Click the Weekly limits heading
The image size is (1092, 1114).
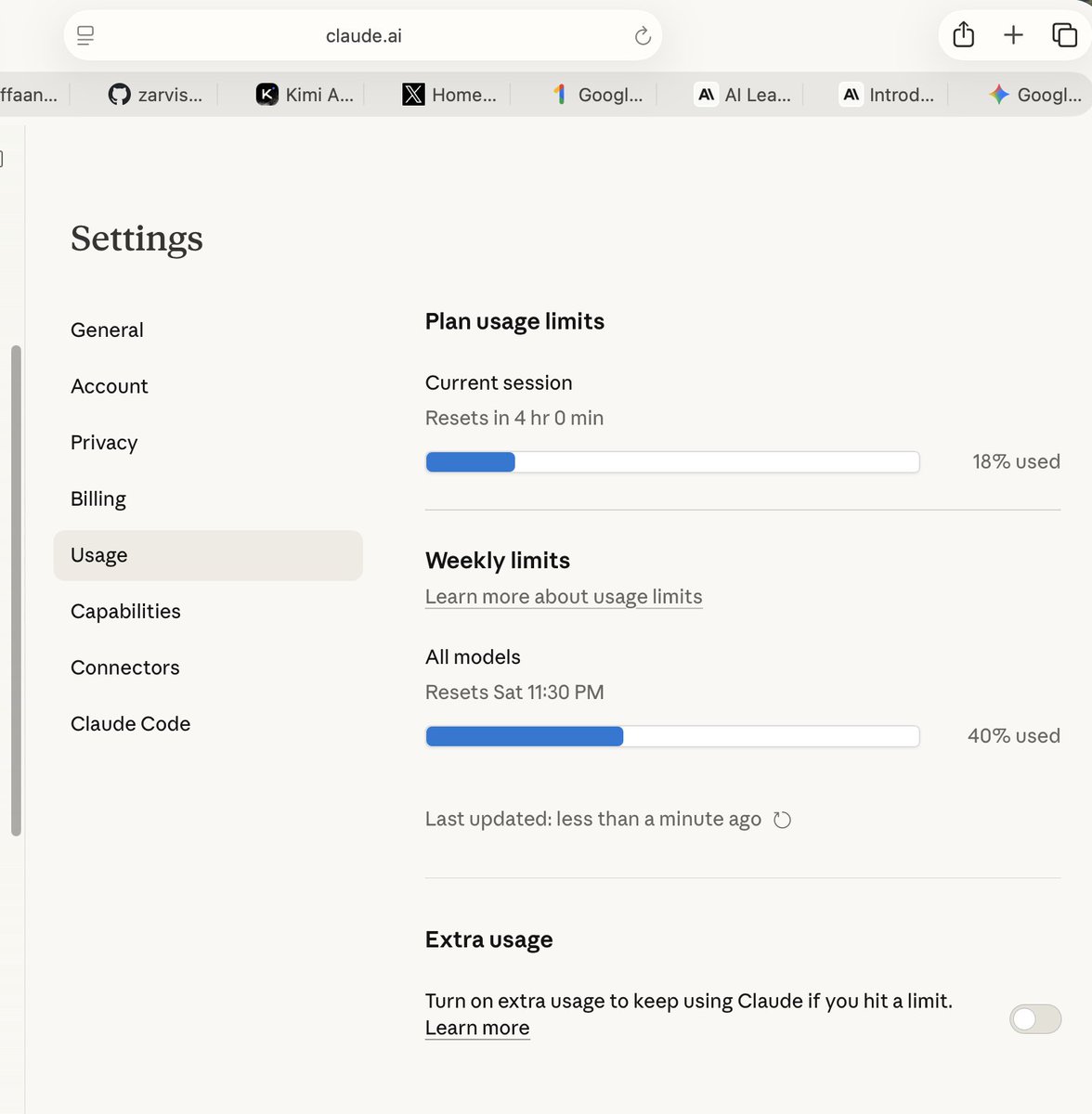498,561
